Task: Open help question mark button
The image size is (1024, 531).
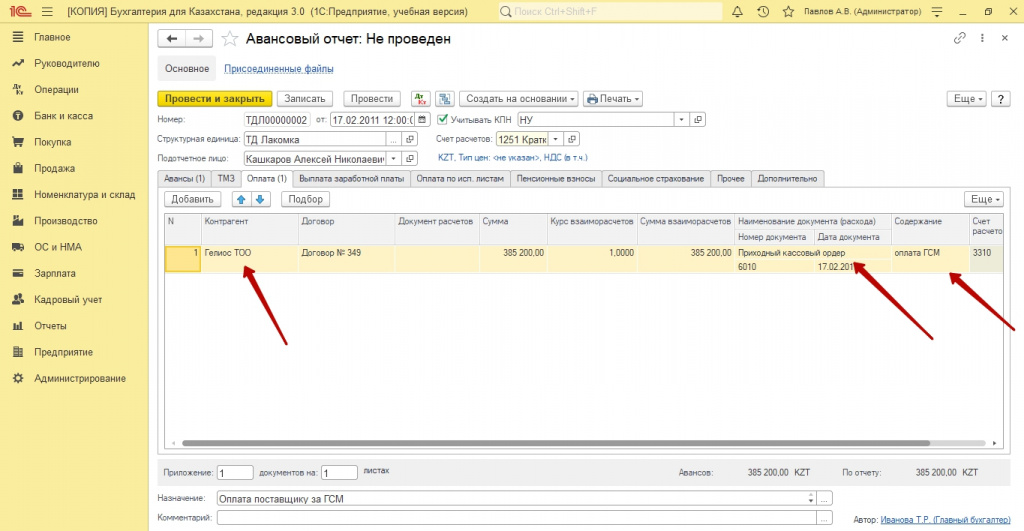Action: click(1000, 99)
